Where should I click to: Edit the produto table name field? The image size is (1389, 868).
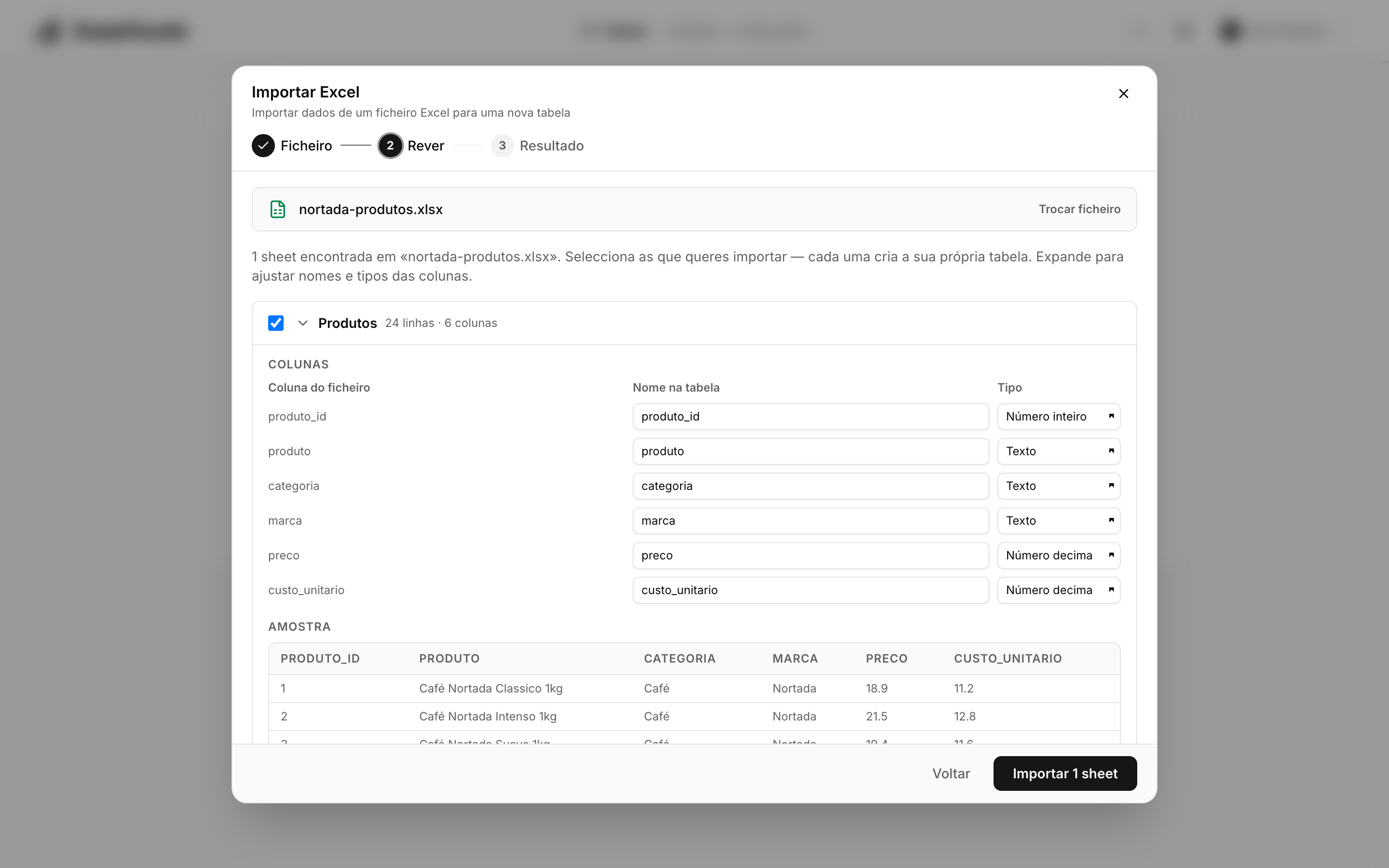pyautogui.click(x=810, y=451)
